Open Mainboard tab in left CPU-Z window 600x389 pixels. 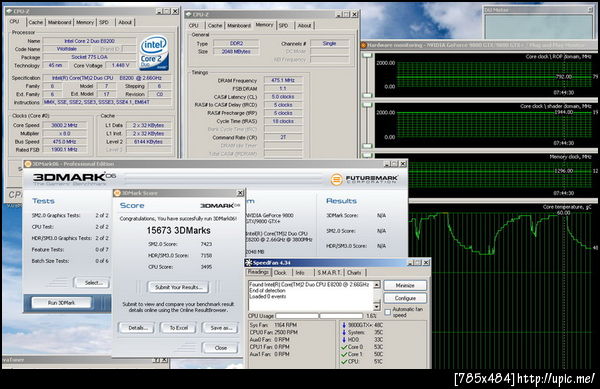tap(59, 23)
